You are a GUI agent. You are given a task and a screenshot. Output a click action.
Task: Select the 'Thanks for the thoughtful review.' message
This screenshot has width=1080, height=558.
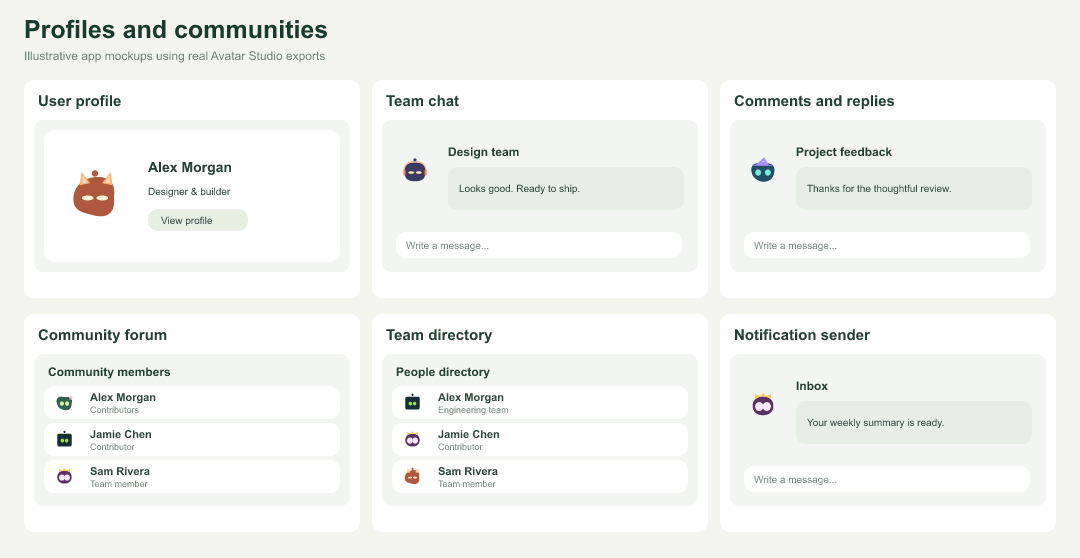[x=914, y=189]
